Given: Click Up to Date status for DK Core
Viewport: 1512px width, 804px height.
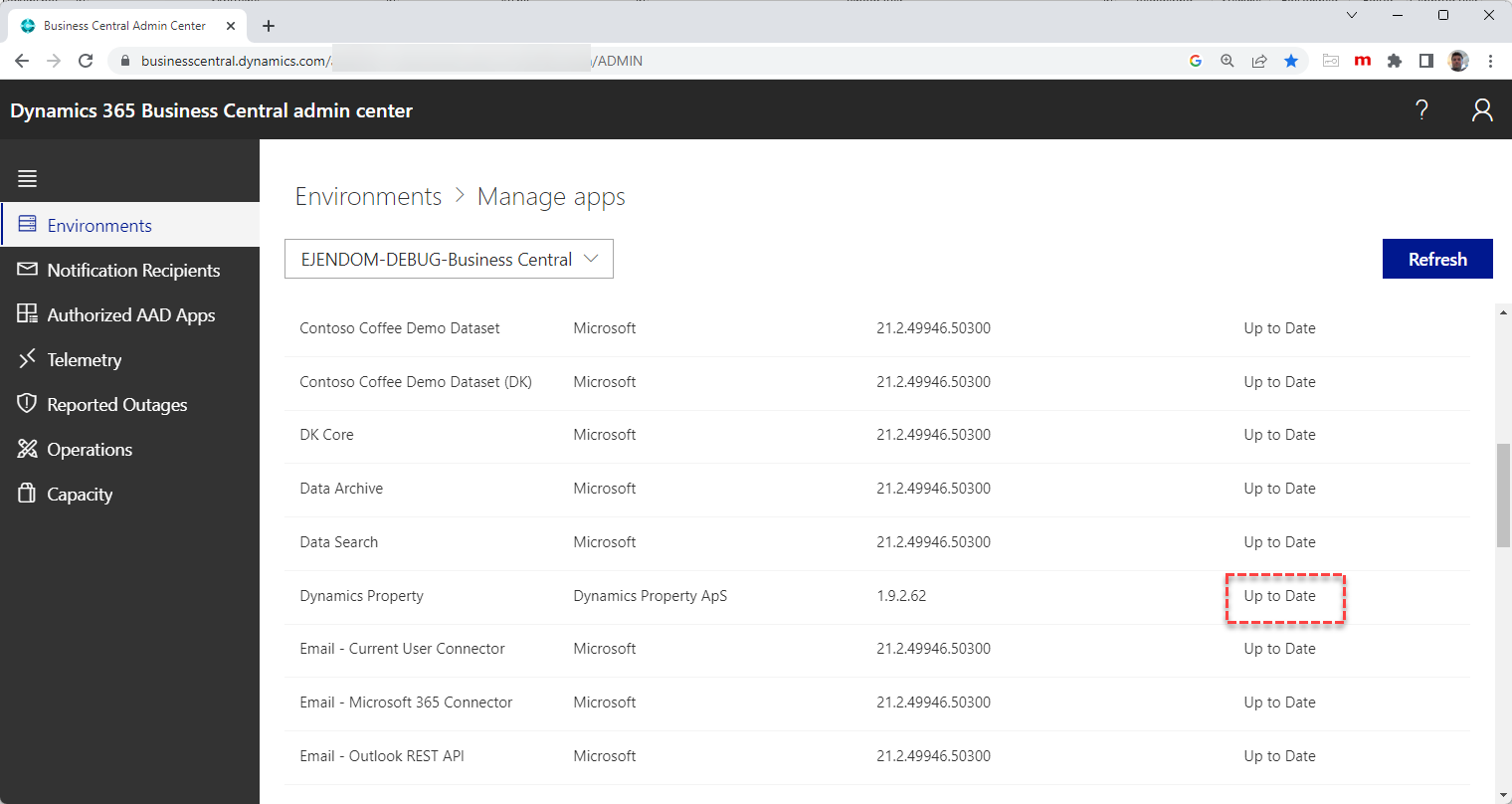Looking at the screenshot, I should pyautogui.click(x=1280, y=435).
